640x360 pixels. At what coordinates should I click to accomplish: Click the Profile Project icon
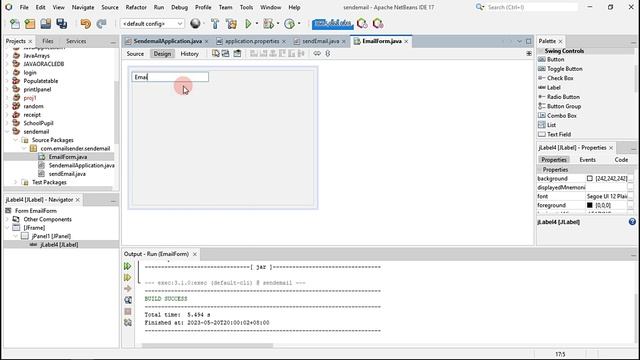click(x=289, y=24)
